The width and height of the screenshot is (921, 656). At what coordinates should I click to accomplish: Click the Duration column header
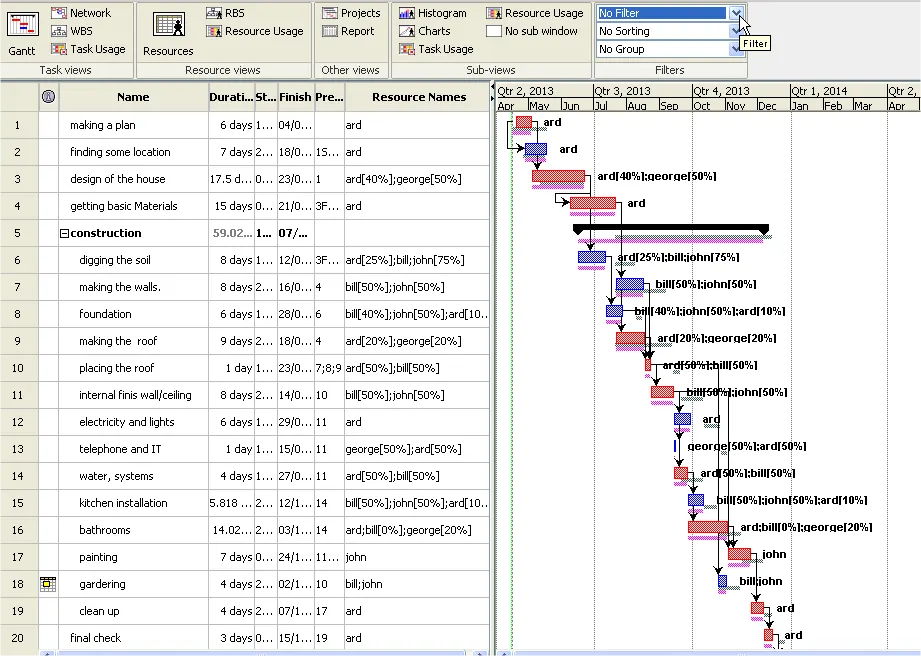pyautogui.click(x=231, y=97)
